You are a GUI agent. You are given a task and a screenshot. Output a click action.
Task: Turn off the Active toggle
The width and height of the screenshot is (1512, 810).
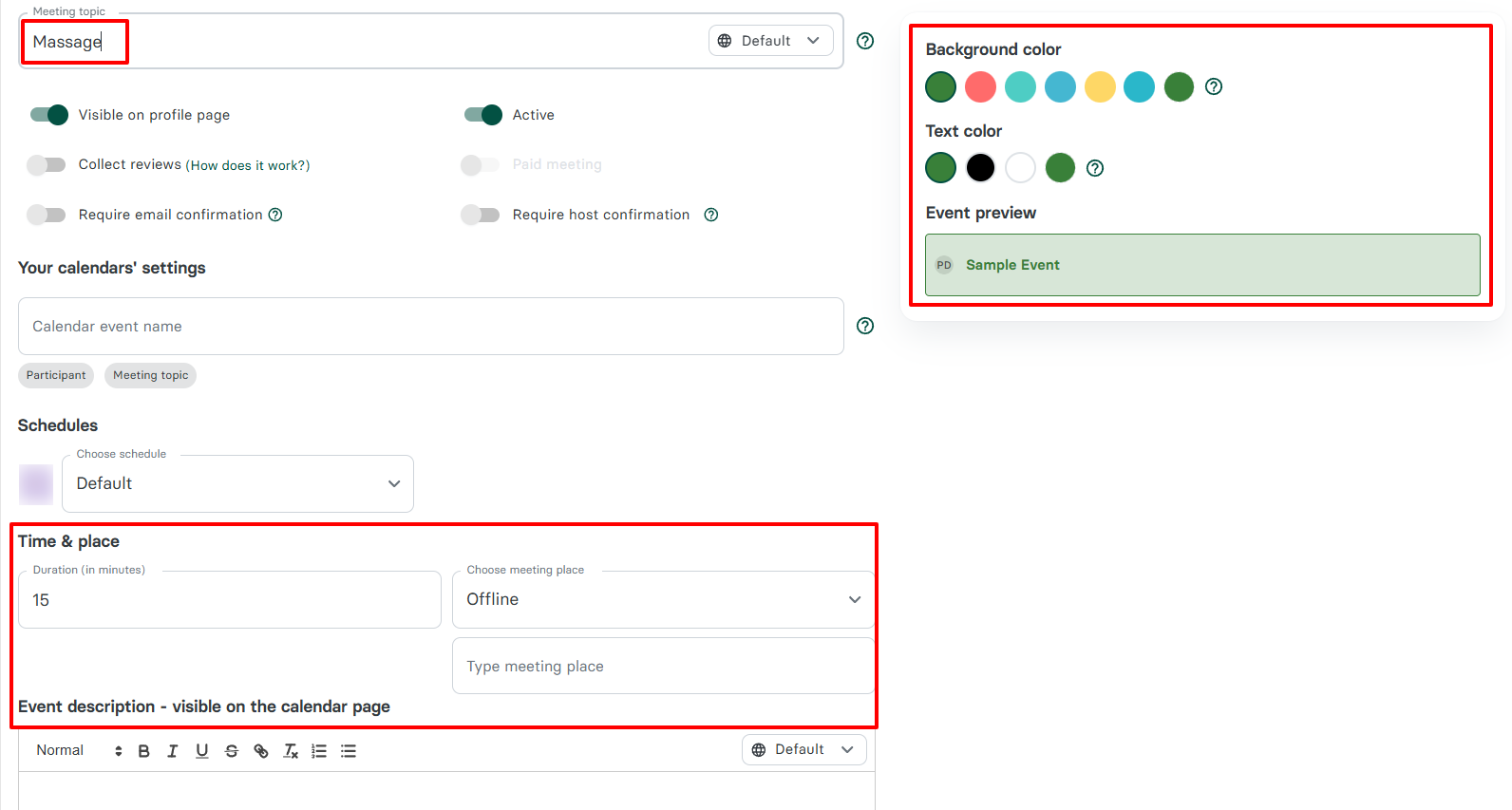[482, 115]
